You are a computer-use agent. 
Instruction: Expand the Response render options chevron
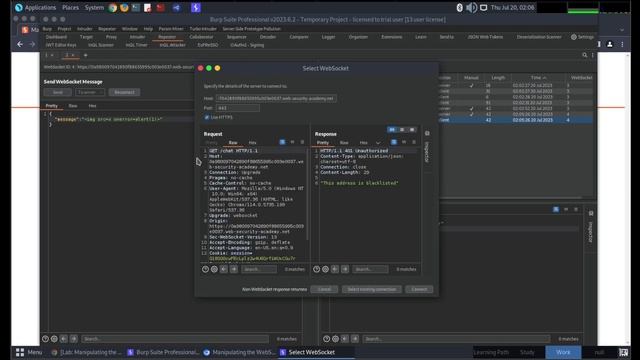[x=378, y=143]
